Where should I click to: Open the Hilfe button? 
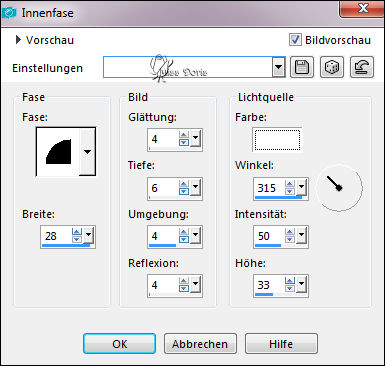click(x=281, y=344)
